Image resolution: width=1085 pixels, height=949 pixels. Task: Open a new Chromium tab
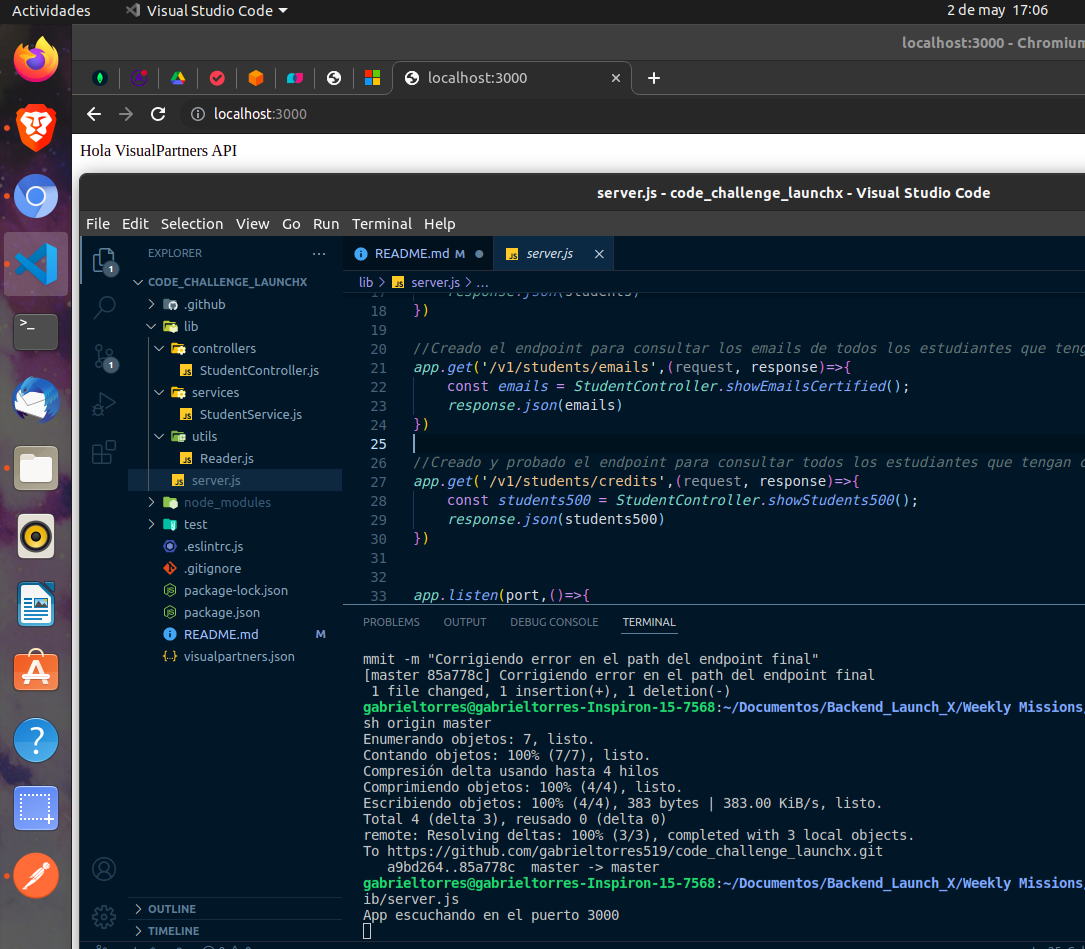654,78
